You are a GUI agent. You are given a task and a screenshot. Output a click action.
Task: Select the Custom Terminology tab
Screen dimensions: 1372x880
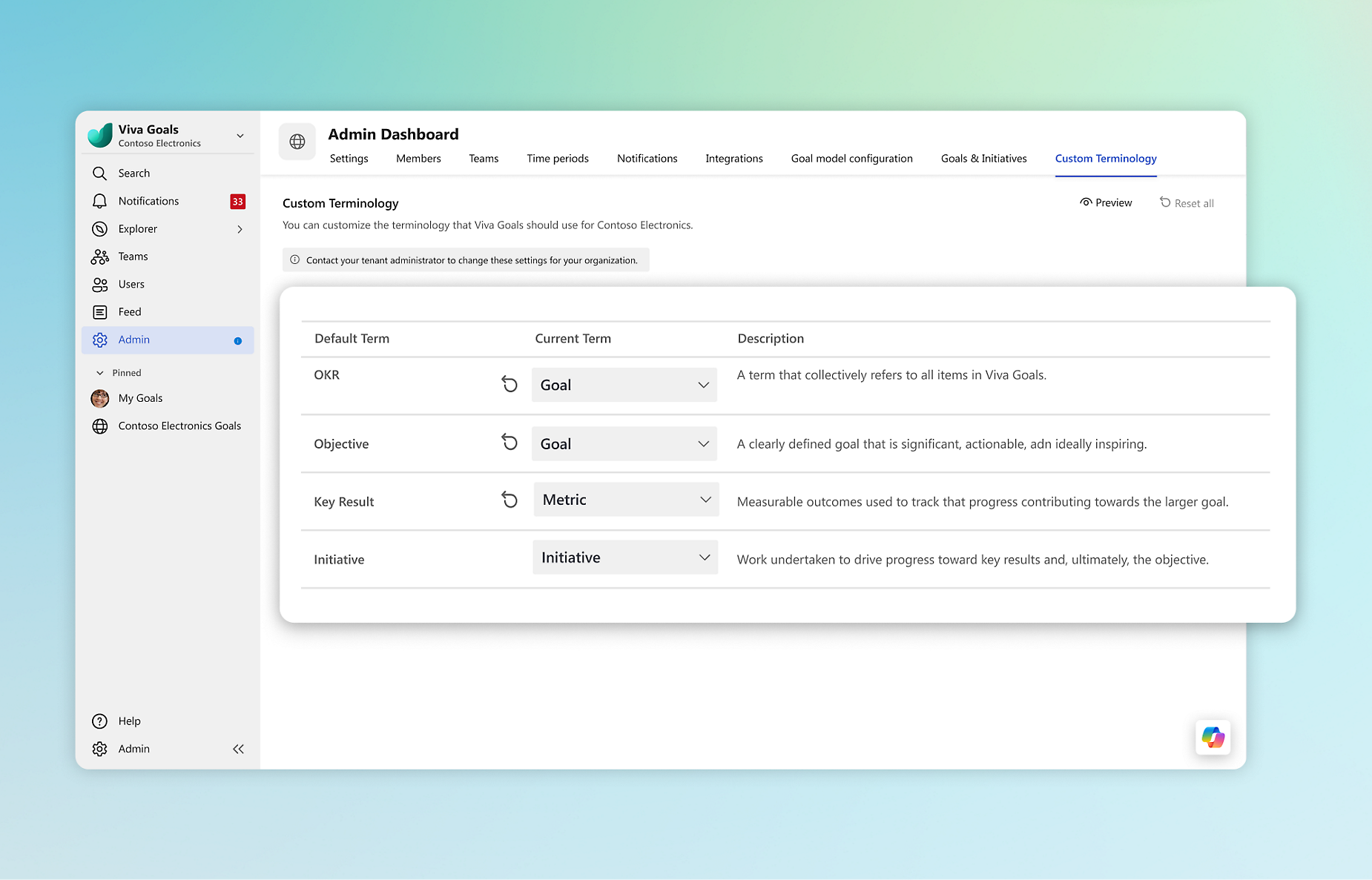[1106, 159]
